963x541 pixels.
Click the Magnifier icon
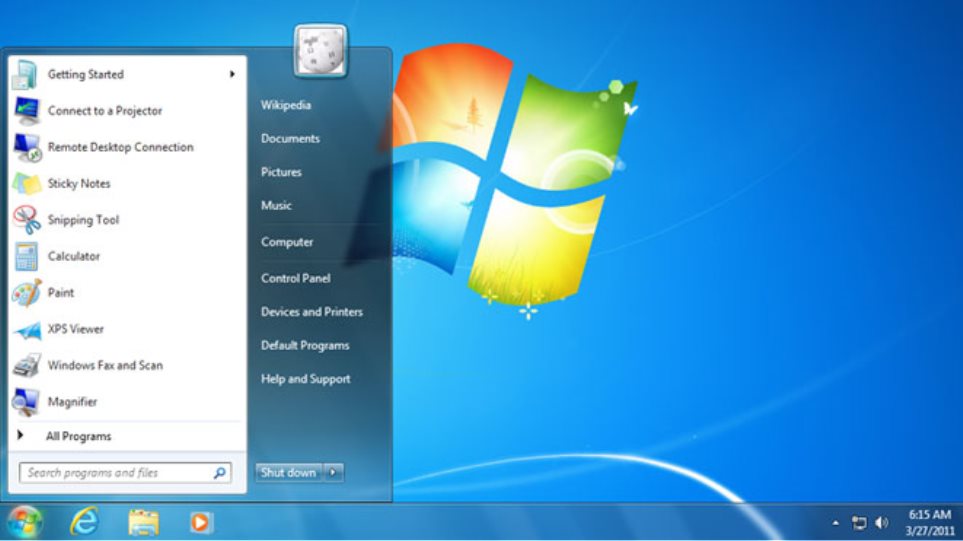click(x=26, y=402)
